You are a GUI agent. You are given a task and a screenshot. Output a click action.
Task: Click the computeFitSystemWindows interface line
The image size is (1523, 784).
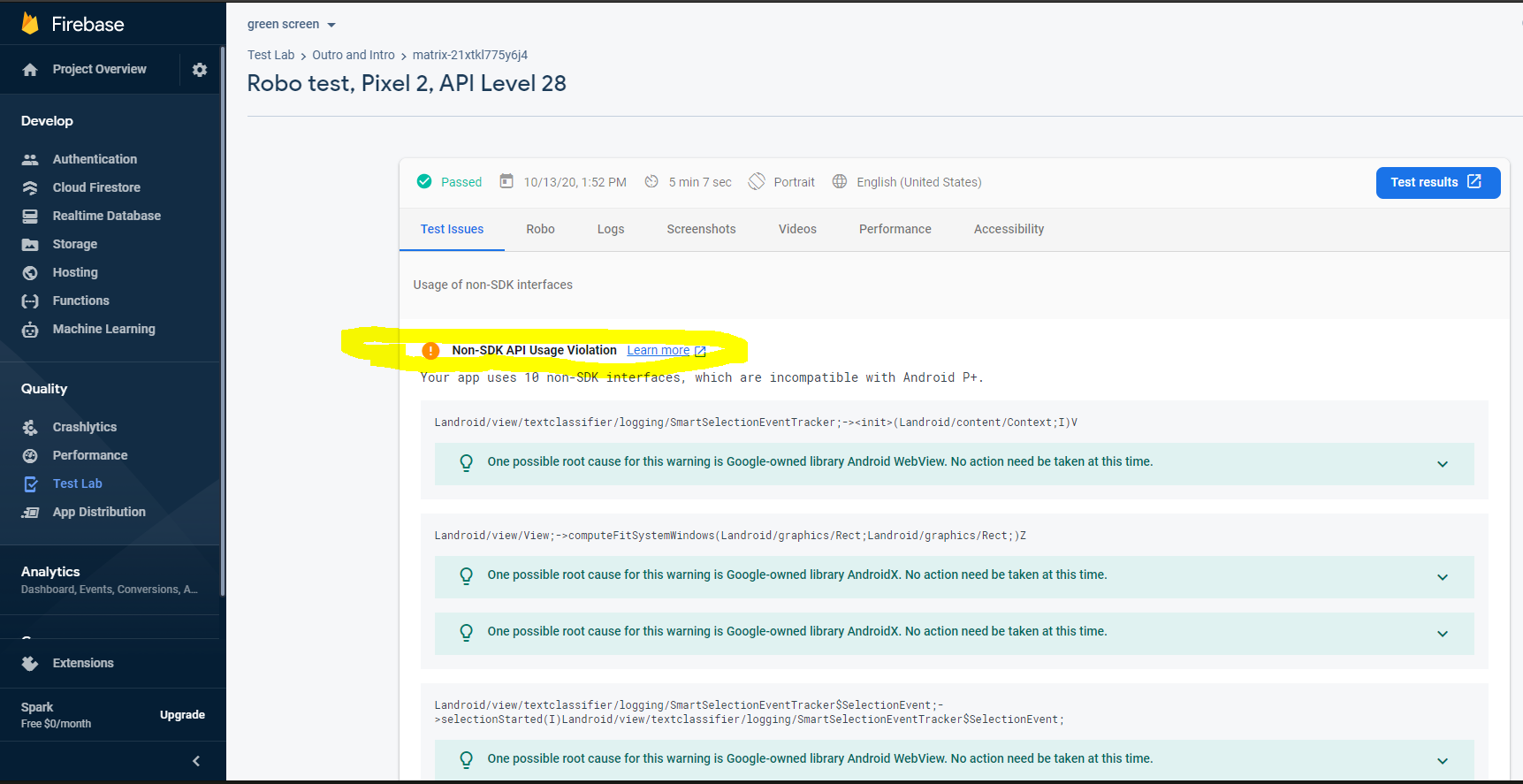tap(730, 536)
